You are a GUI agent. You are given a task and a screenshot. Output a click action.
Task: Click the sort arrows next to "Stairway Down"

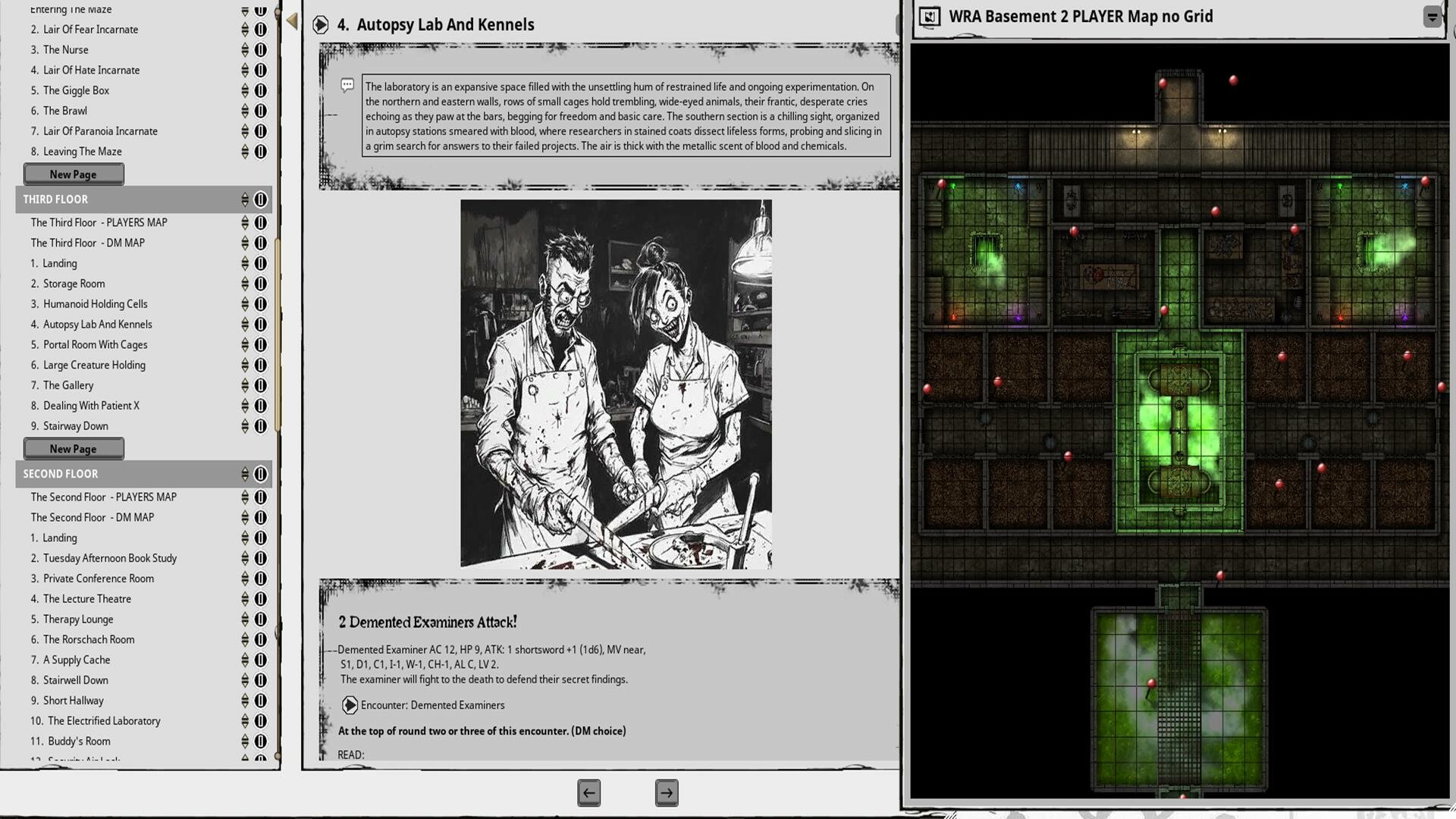click(x=244, y=426)
